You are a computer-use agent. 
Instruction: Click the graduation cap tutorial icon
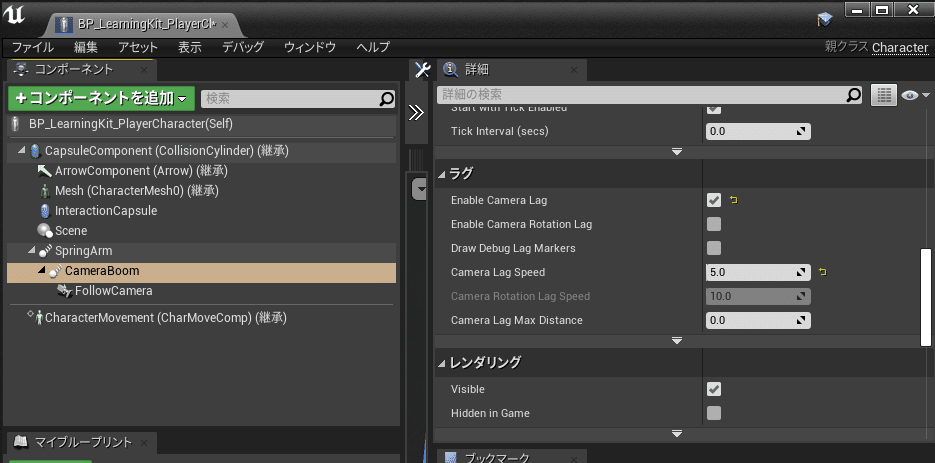[x=825, y=20]
